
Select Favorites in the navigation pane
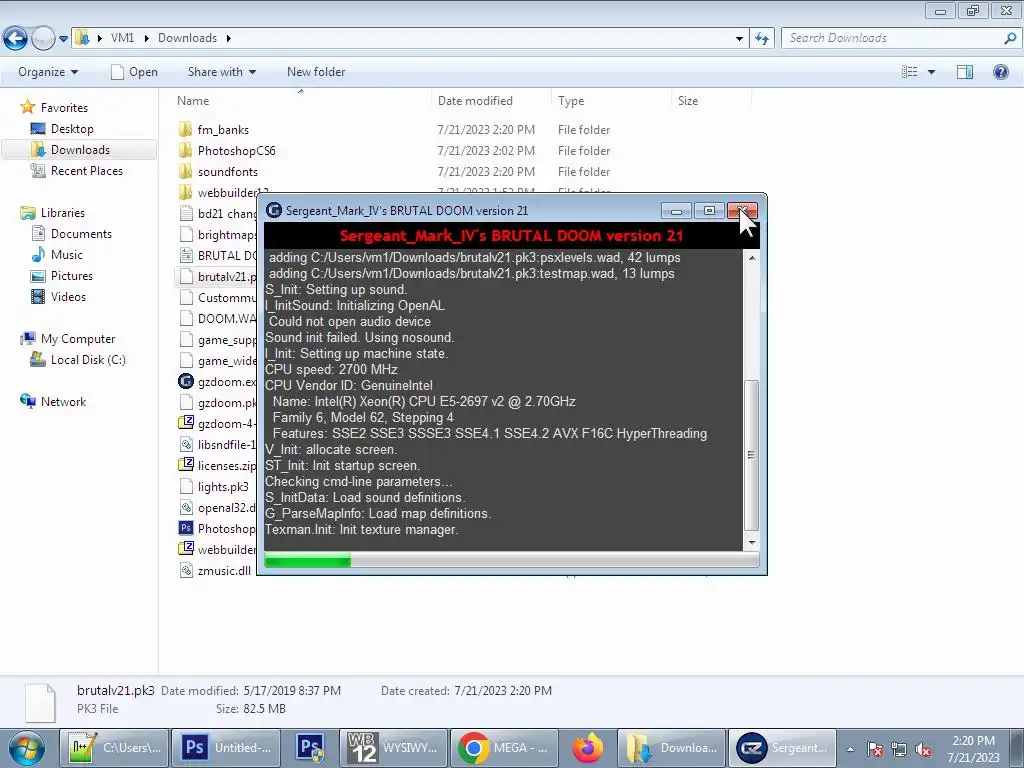click(64, 107)
